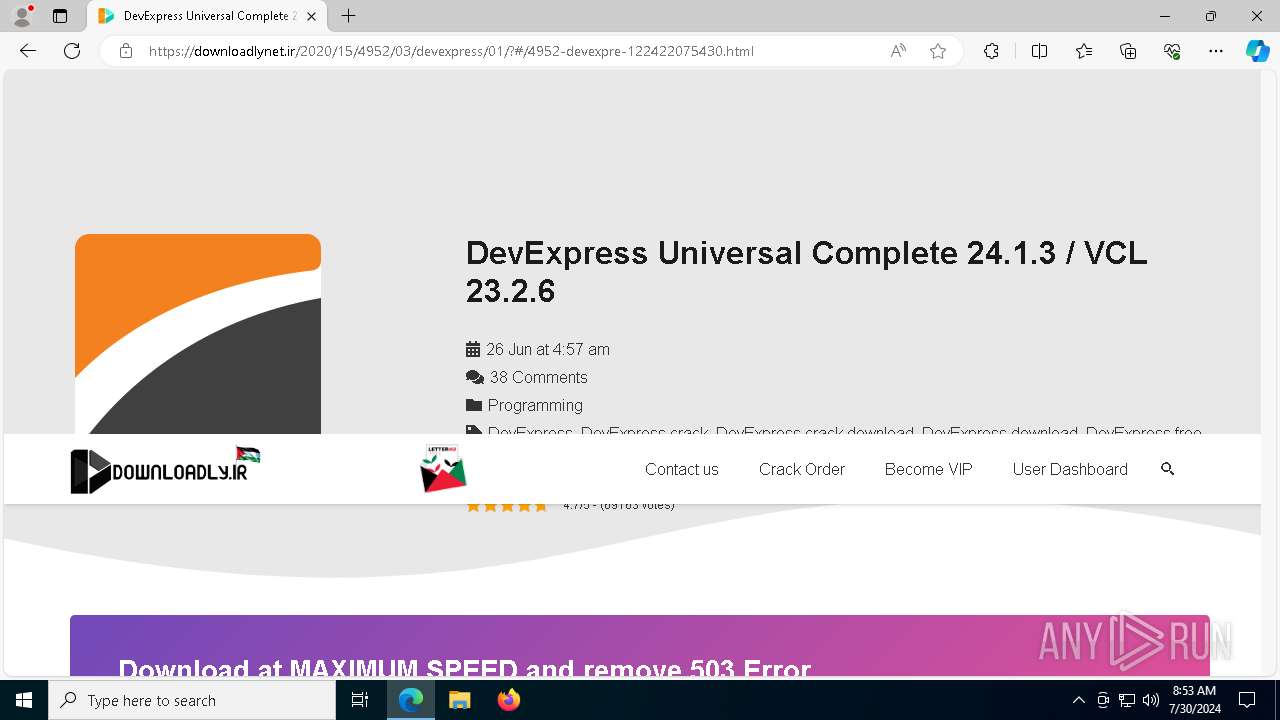Open the volume speaker tray icon
Viewport: 1280px width, 720px height.
pos(1151,700)
